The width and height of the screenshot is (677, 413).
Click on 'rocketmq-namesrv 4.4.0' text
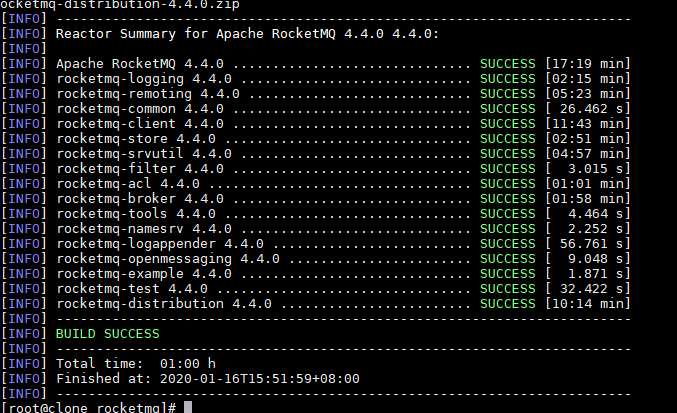pyautogui.click(x=144, y=229)
